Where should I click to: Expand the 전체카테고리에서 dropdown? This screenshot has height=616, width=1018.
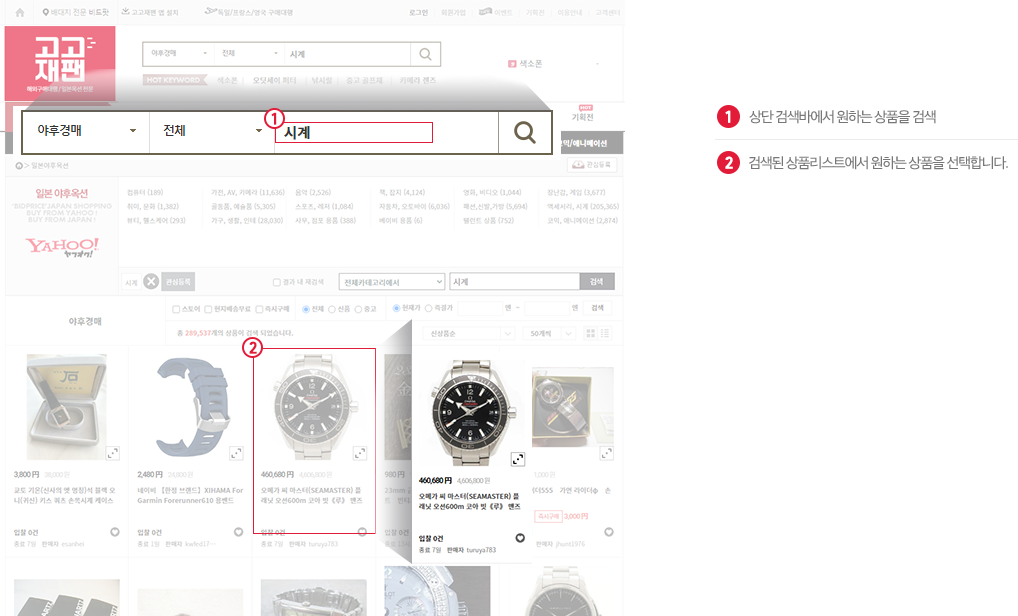click(x=391, y=282)
